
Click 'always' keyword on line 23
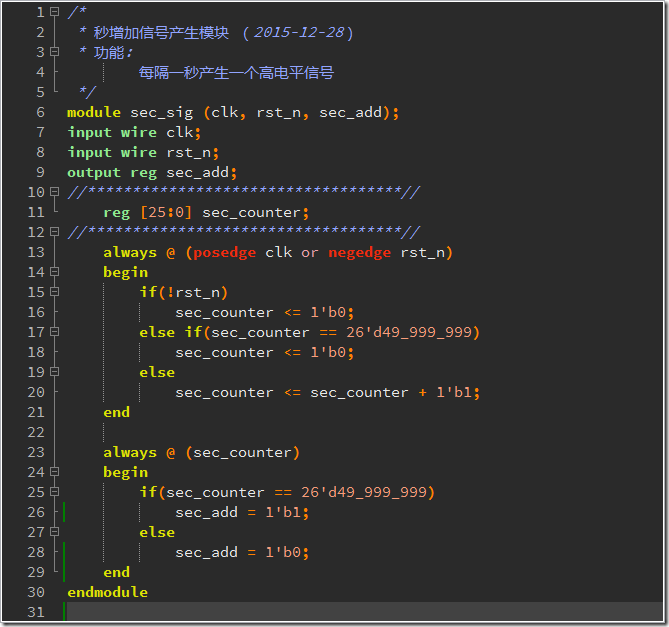(130, 453)
